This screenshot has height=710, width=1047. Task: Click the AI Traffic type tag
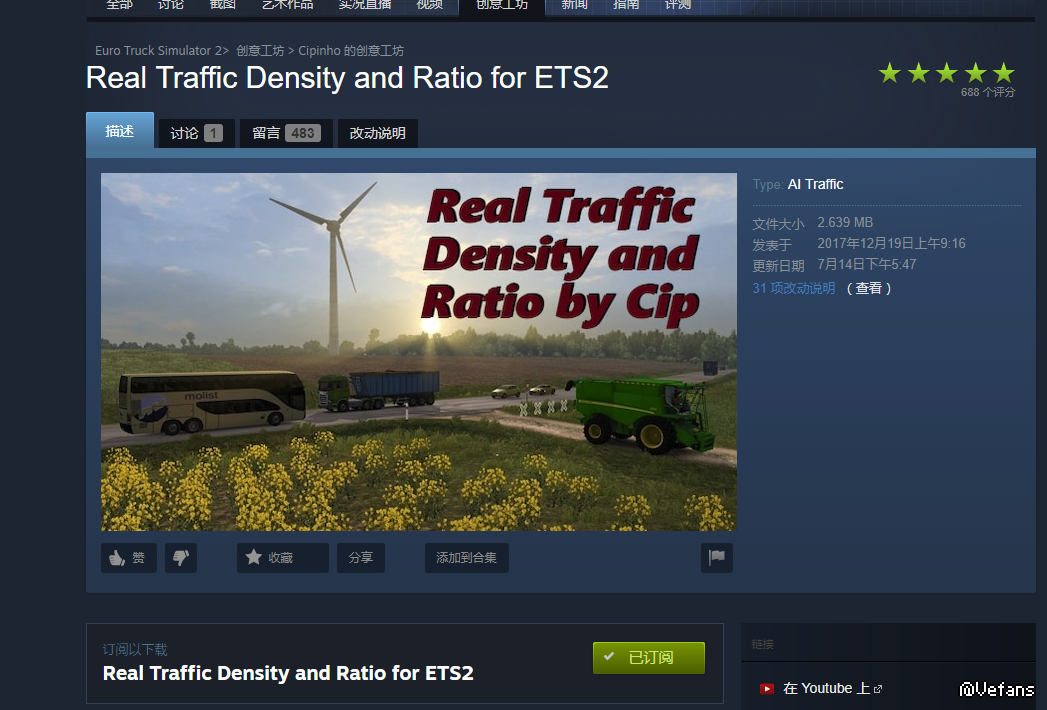tap(815, 184)
